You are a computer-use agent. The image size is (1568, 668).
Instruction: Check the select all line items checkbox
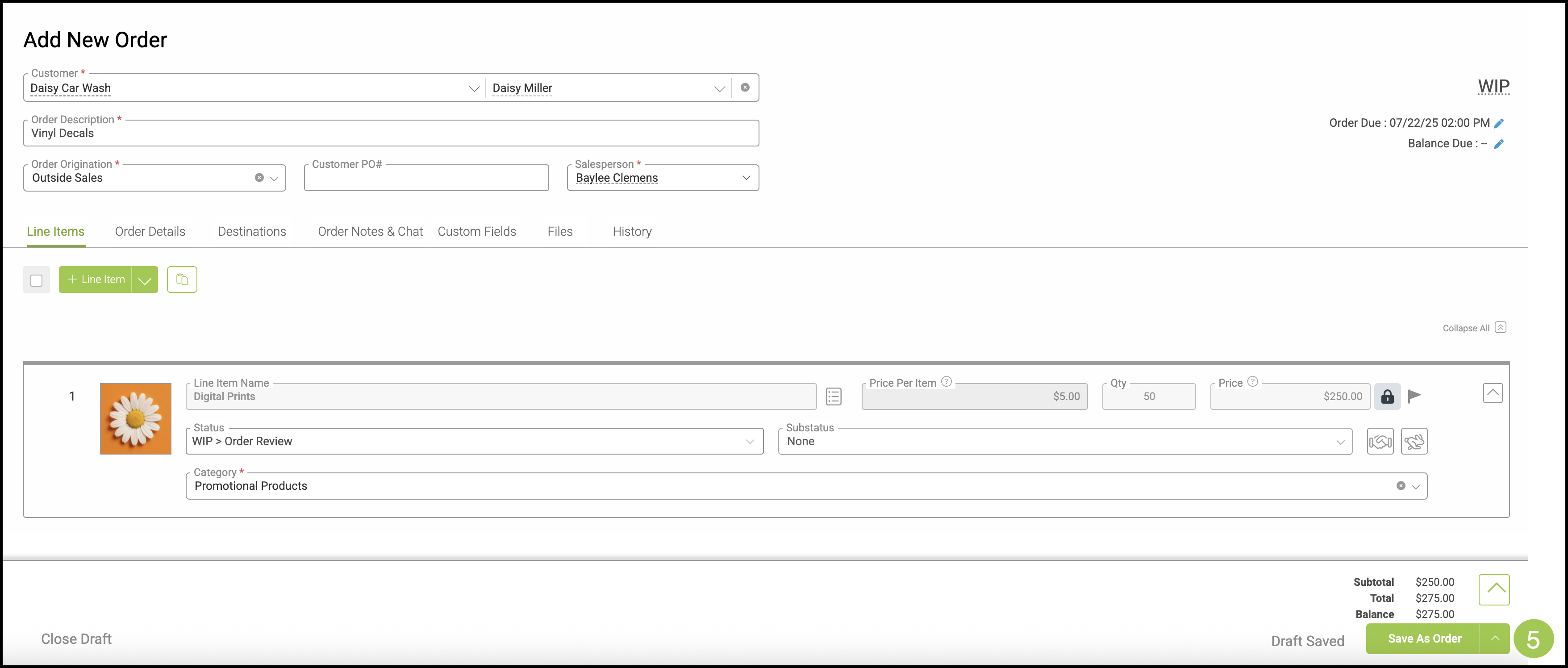point(37,280)
